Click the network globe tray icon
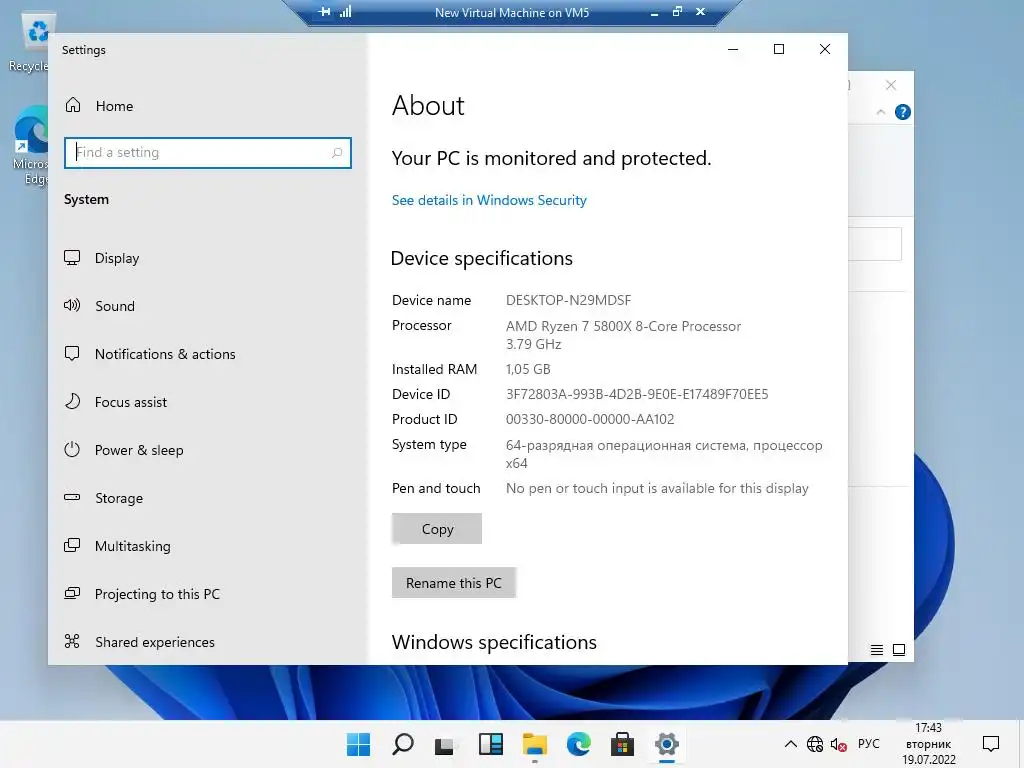This screenshot has height=768, width=1024. [x=814, y=744]
